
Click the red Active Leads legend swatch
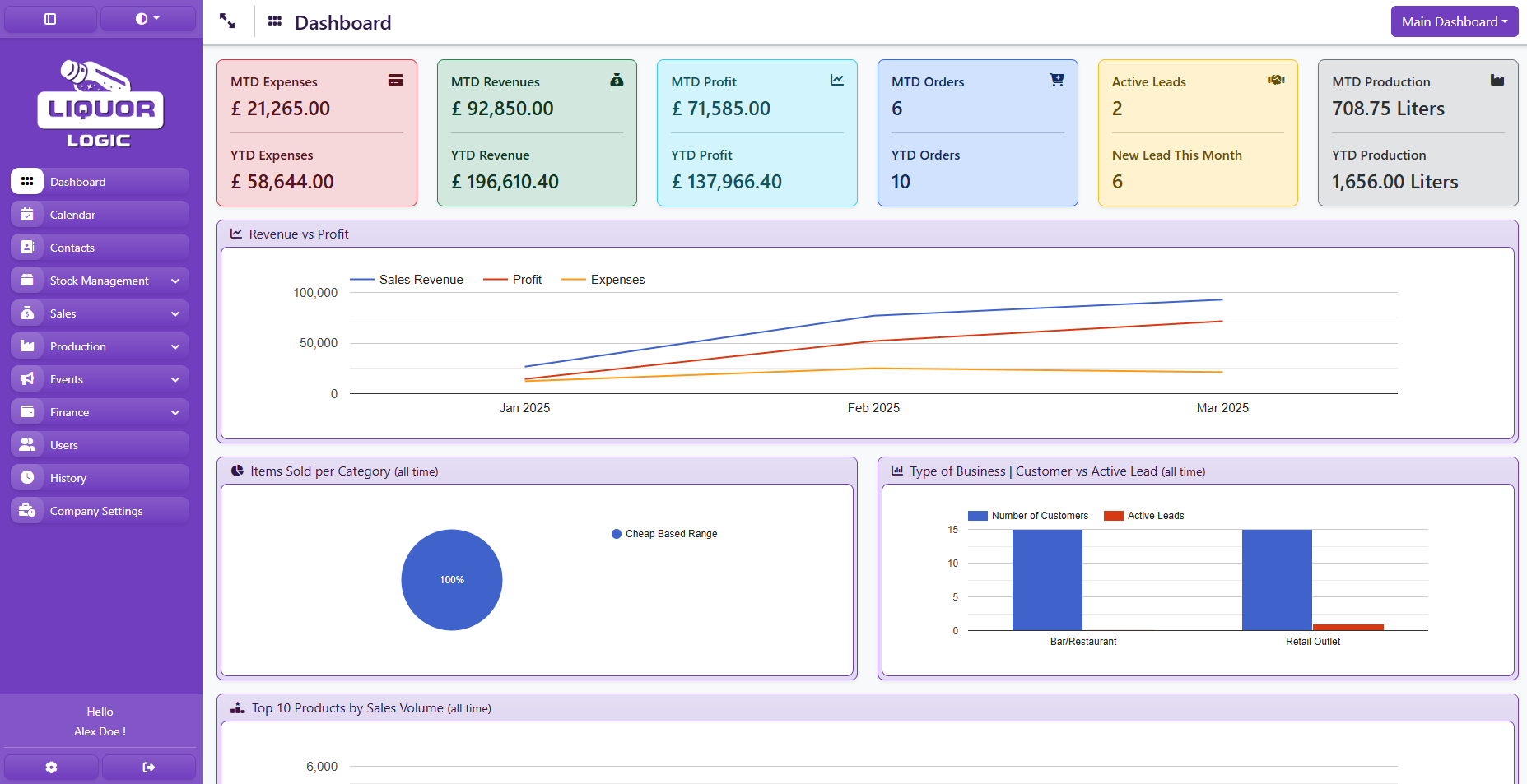coord(1113,516)
